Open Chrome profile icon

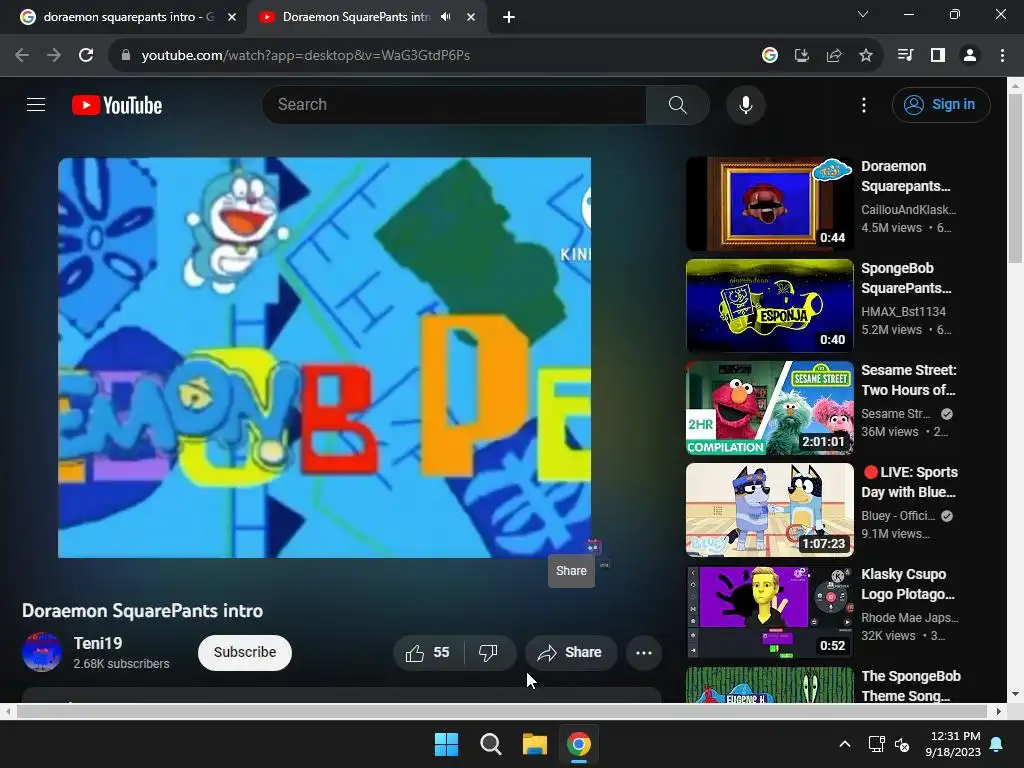[x=970, y=56]
